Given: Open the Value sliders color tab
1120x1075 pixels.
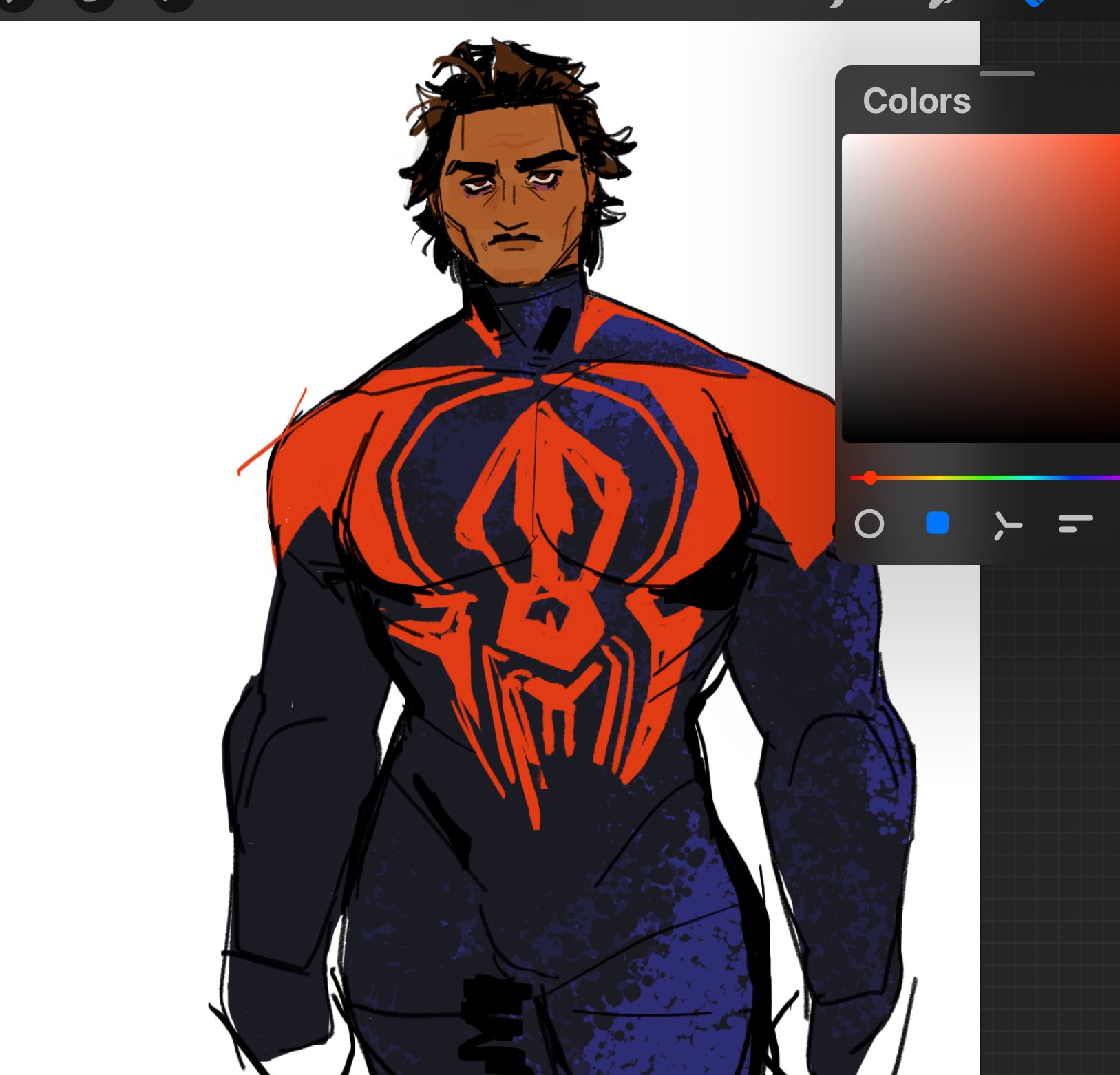Looking at the screenshot, I should tap(1075, 524).
